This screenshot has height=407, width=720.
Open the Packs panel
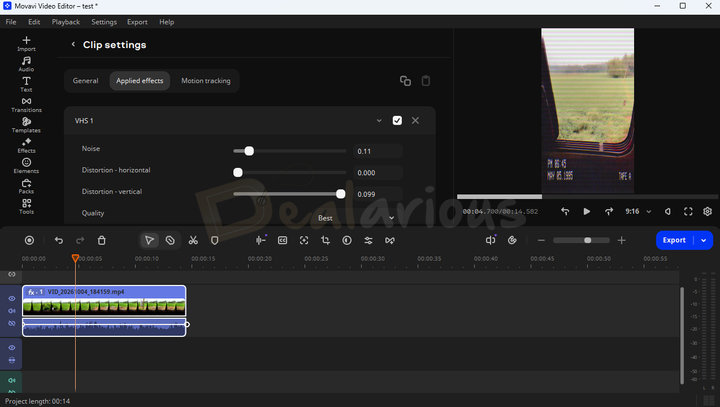(26, 186)
